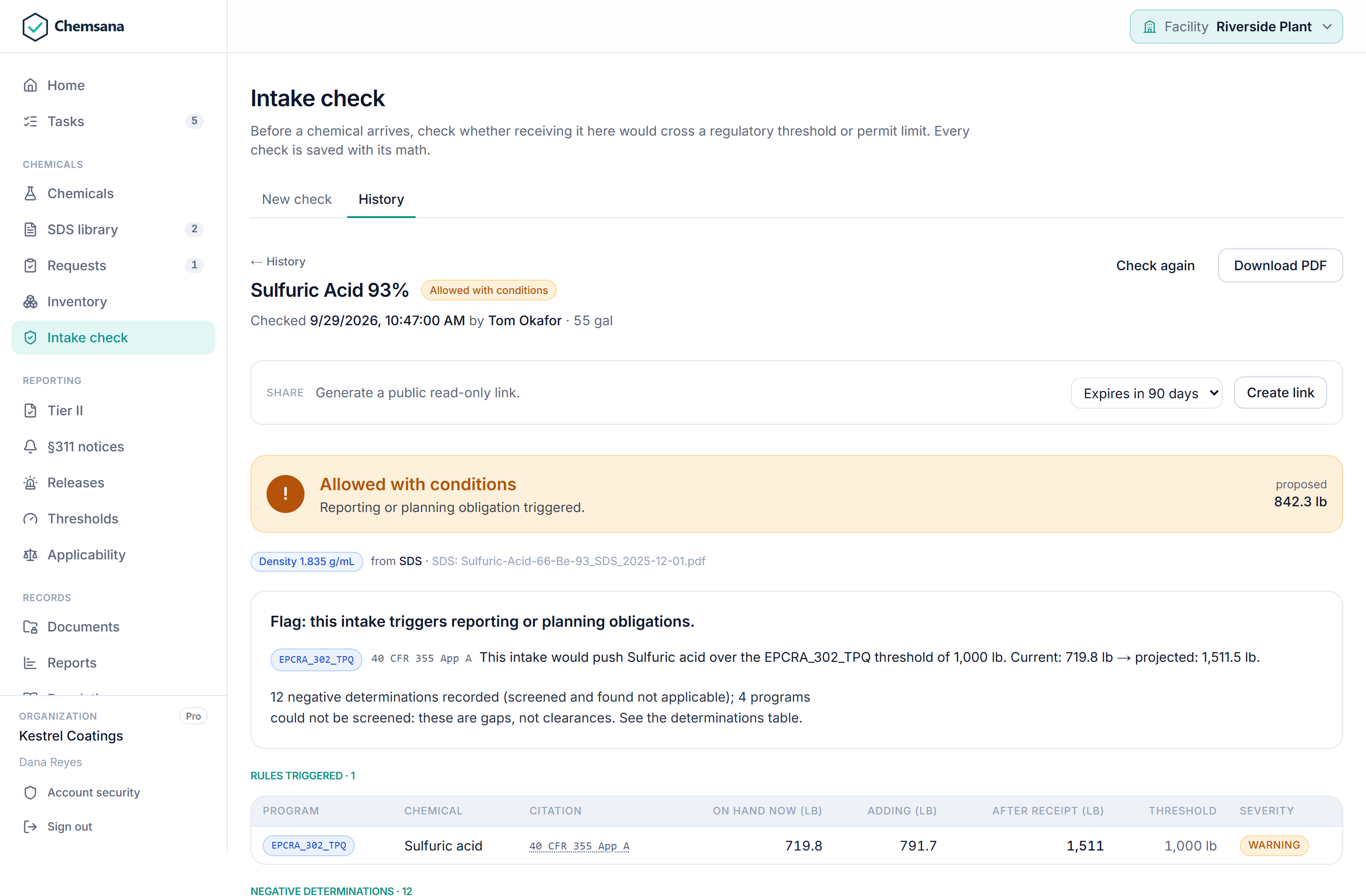The height and width of the screenshot is (896, 1366).
Task: Open Documents folder icon
Action: click(x=30, y=627)
